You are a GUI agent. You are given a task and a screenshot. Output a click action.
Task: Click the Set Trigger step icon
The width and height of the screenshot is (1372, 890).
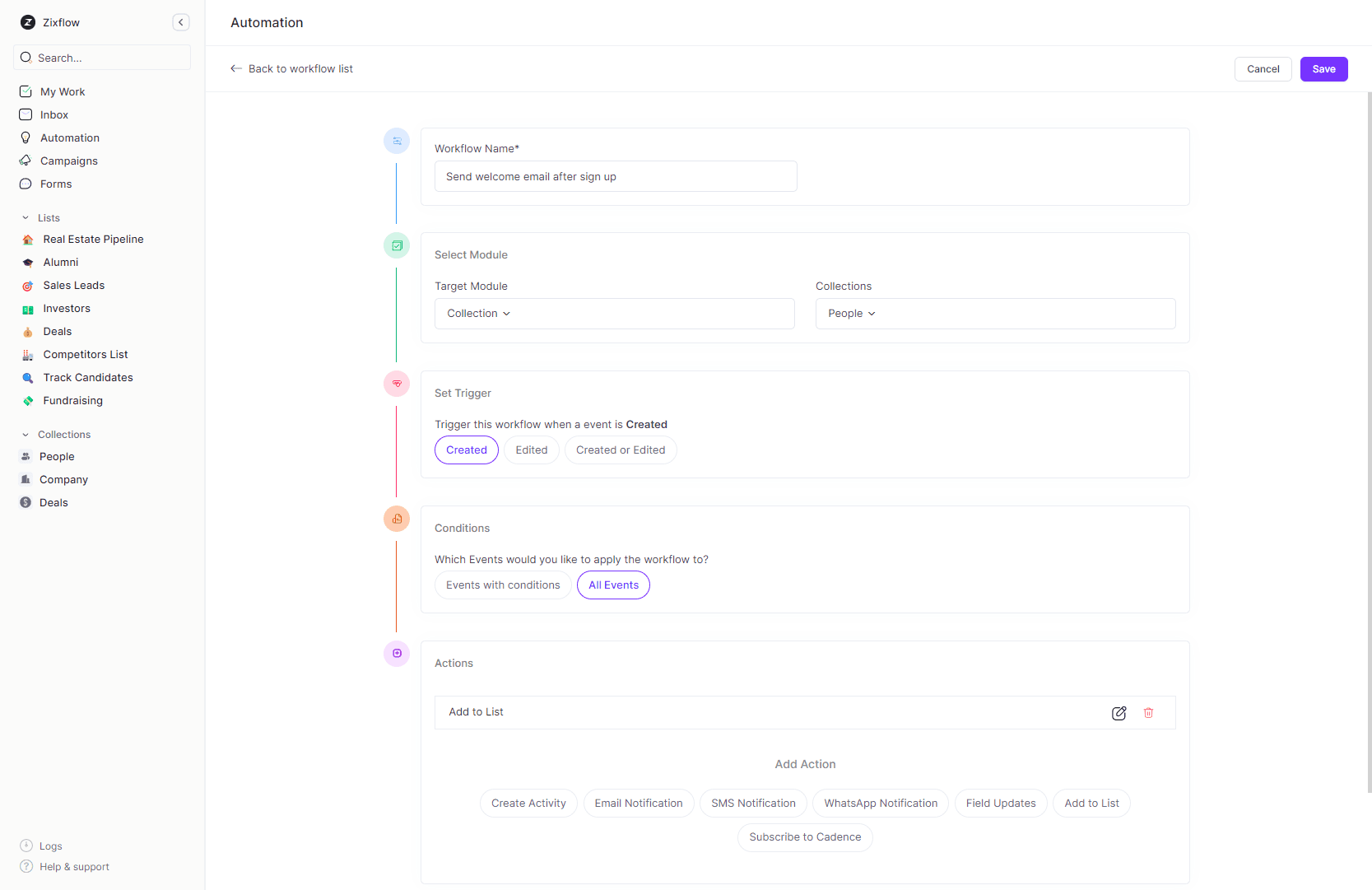point(397,383)
